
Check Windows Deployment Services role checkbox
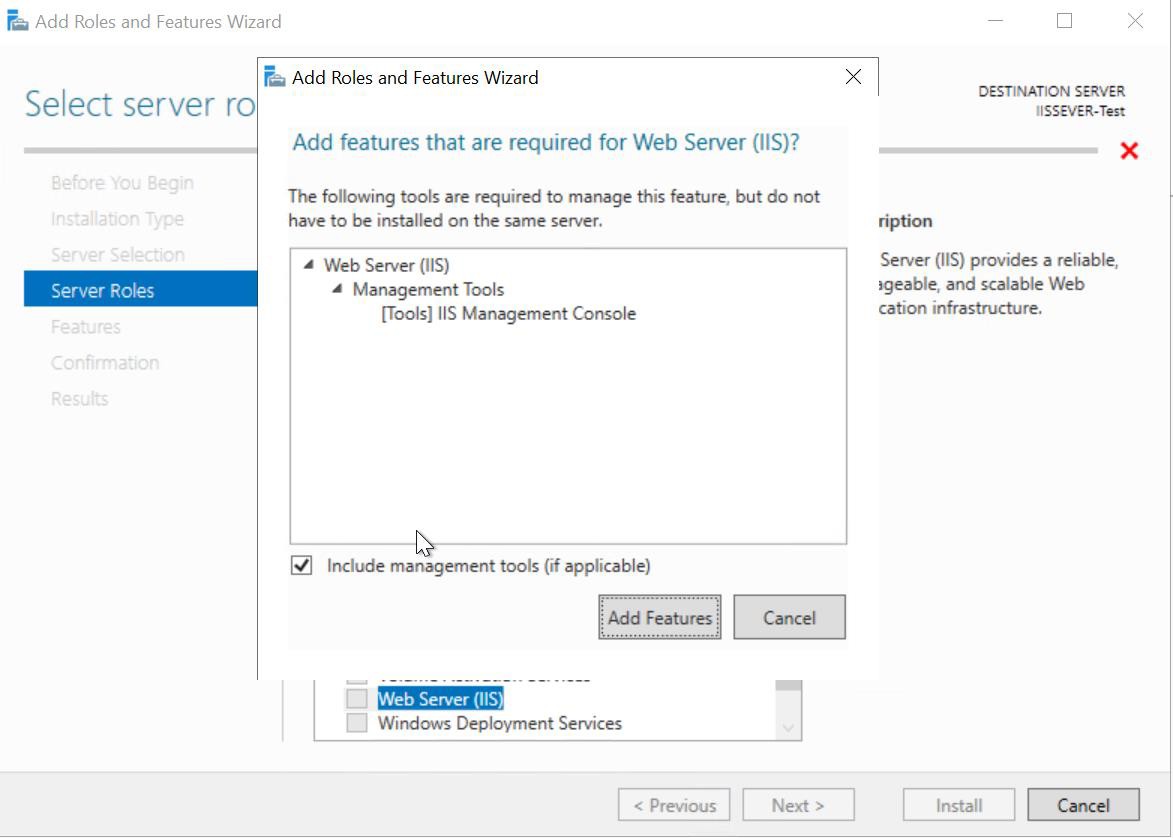click(357, 723)
